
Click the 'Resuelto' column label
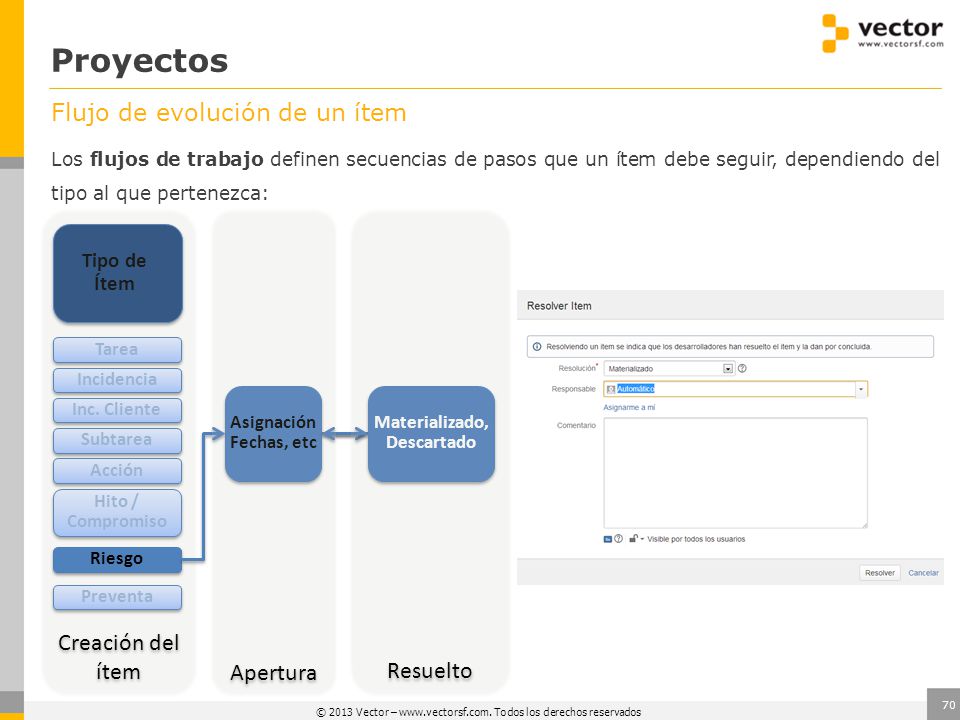(430, 671)
